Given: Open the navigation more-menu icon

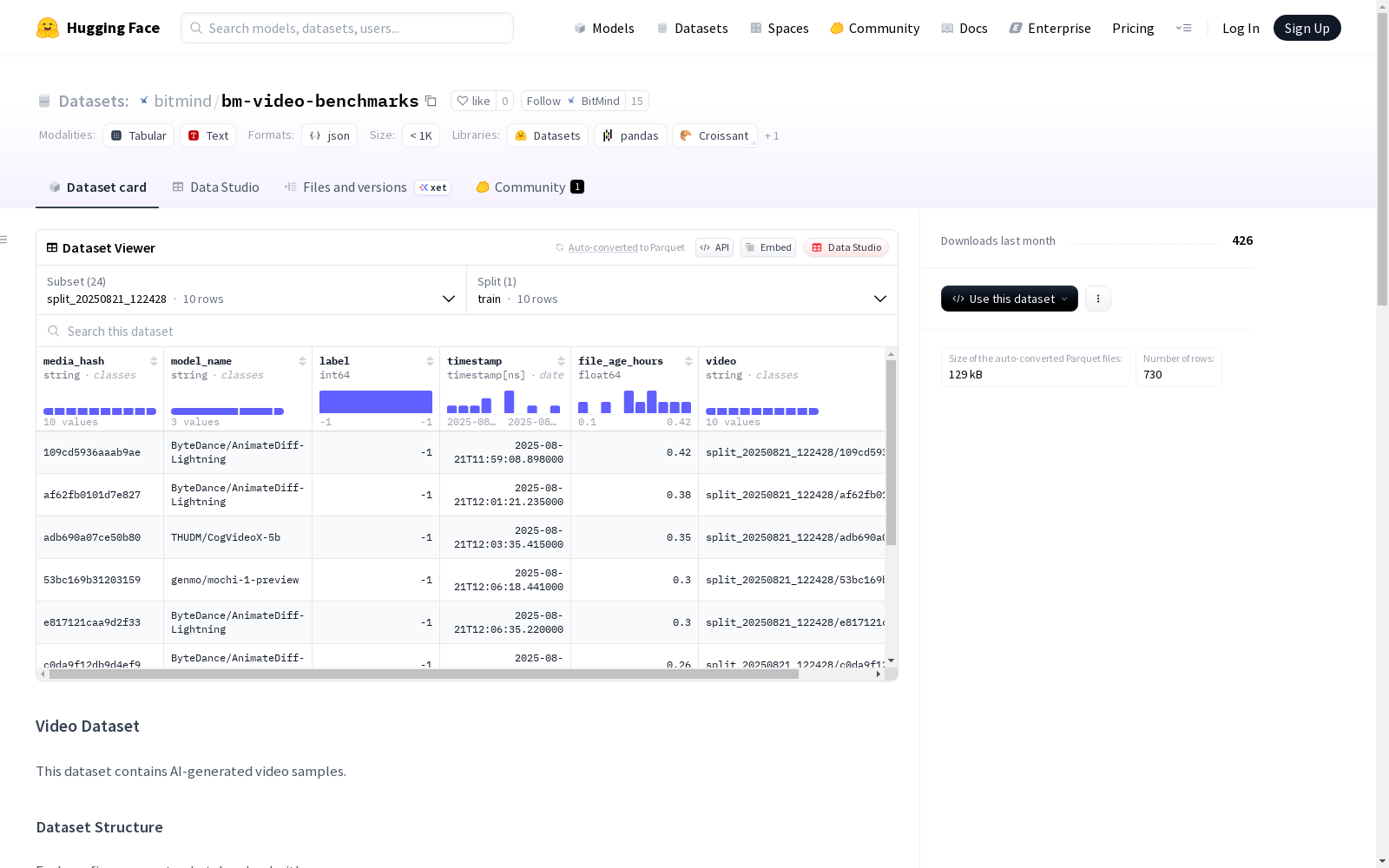Looking at the screenshot, I should click(x=1183, y=28).
